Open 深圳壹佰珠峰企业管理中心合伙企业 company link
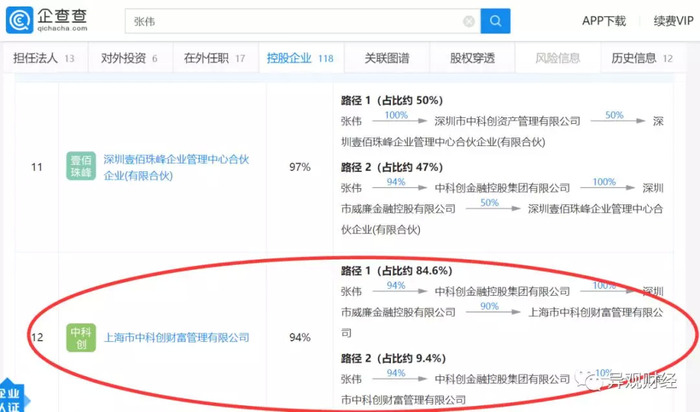Viewport: 700px width, 412px height. pos(176,167)
